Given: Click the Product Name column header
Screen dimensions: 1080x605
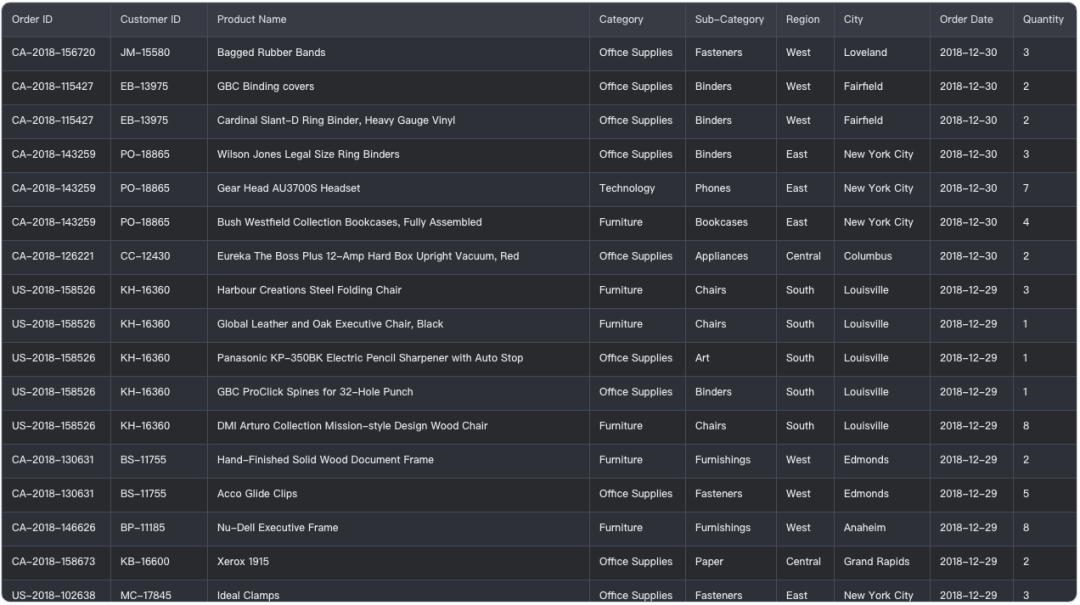Looking at the screenshot, I should 251,19.
